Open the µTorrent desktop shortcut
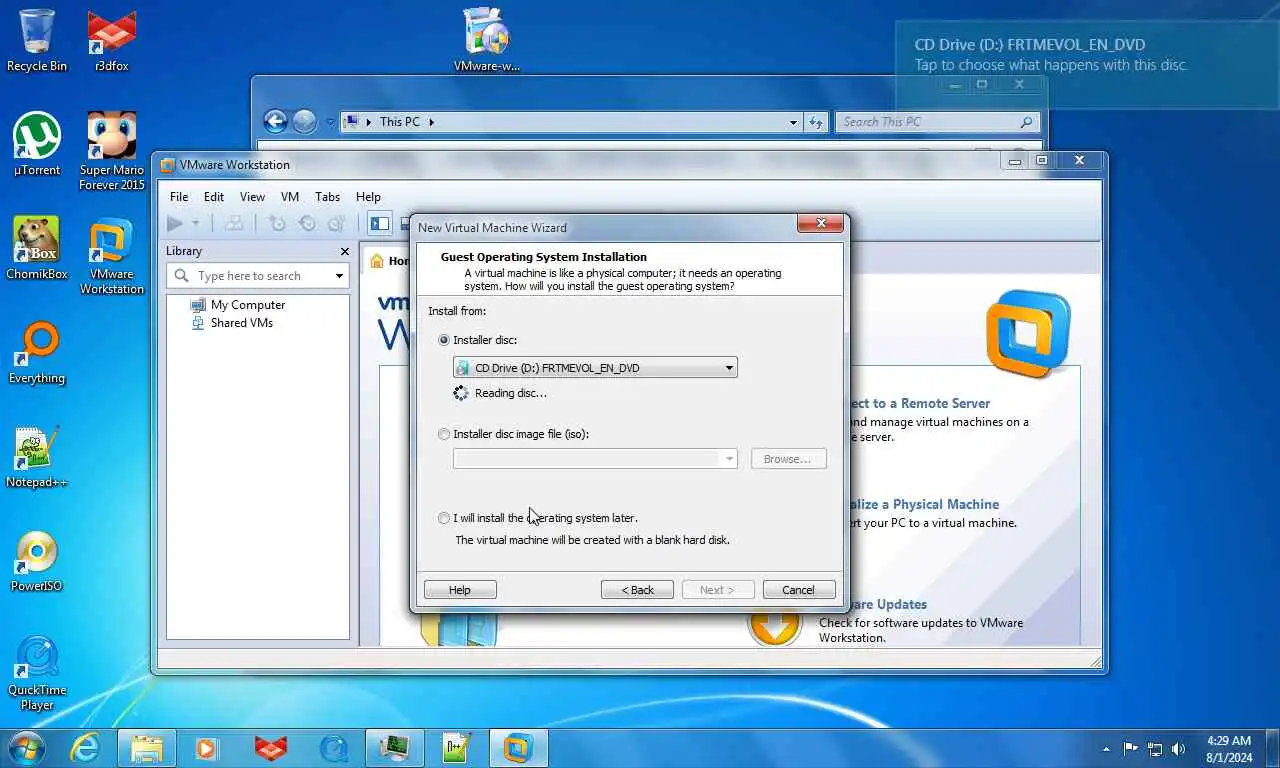 pos(37,145)
